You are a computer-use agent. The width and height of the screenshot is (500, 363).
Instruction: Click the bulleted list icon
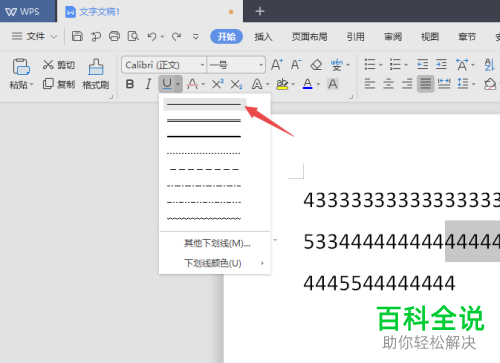(x=370, y=64)
